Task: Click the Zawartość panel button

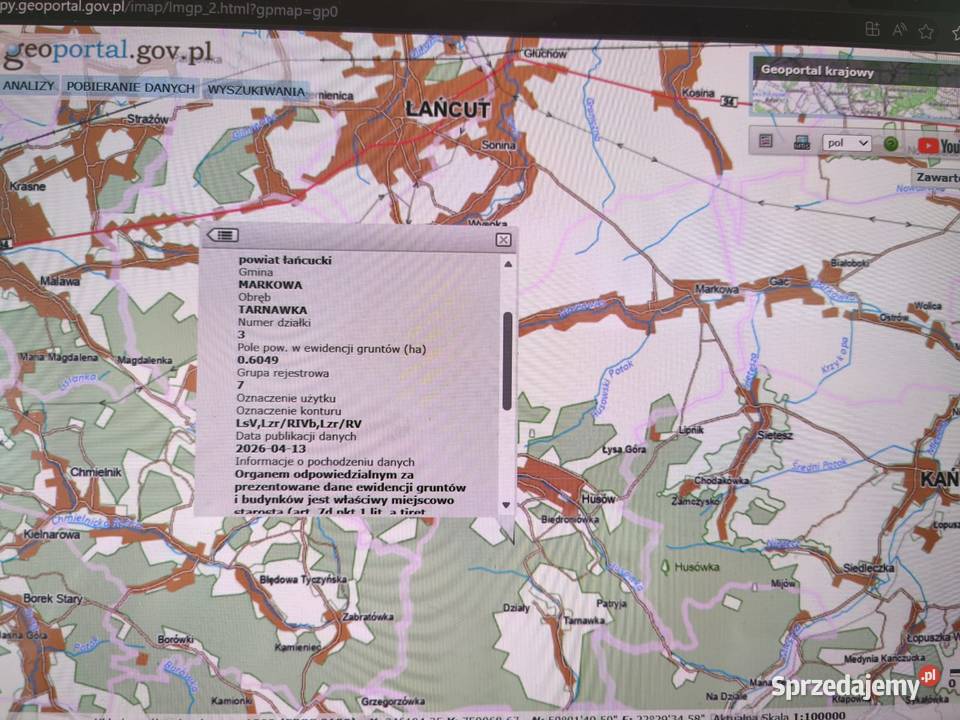Action: 936,177
